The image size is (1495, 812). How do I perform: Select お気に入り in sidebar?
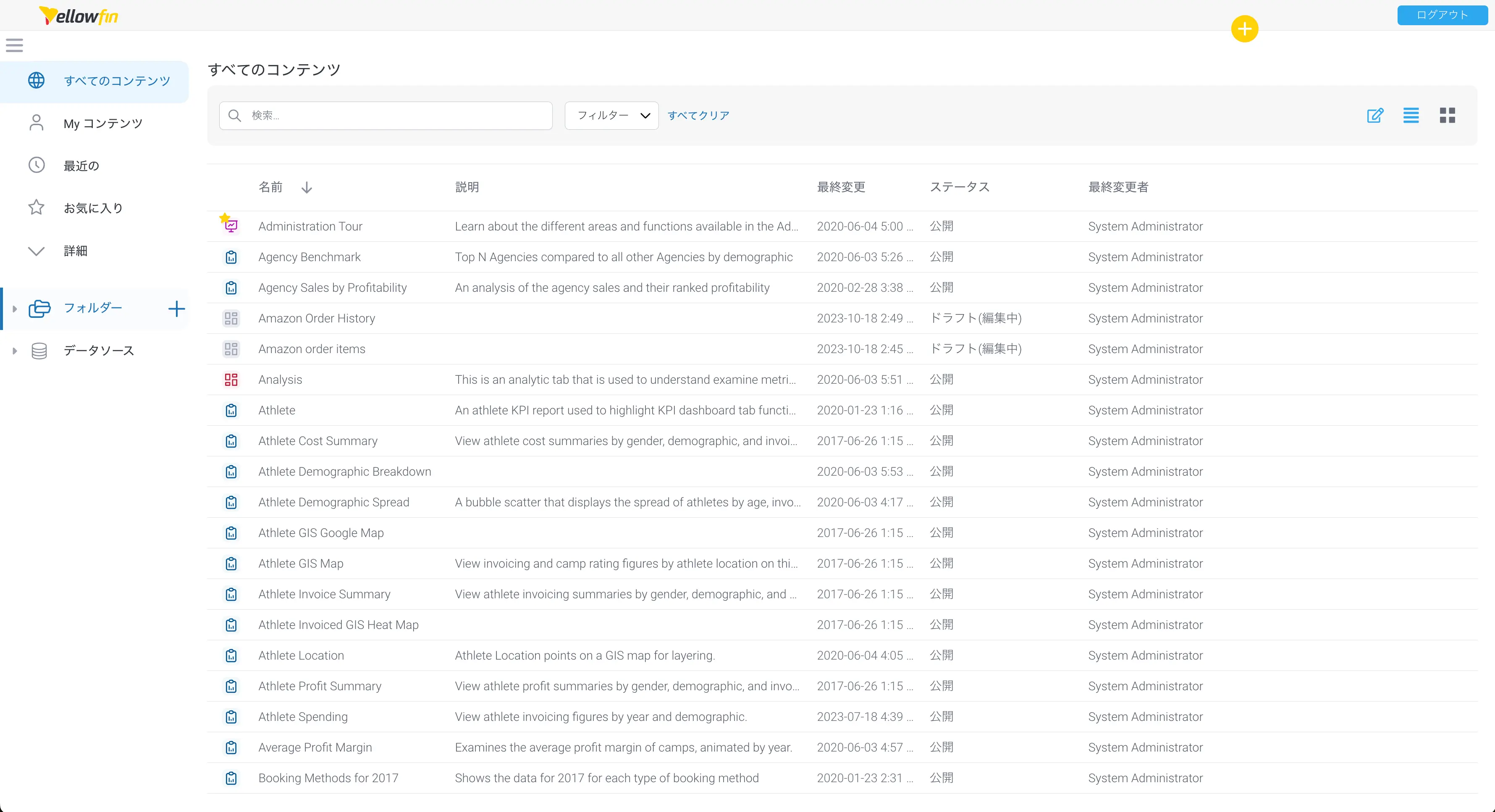pyautogui.click(x=93, y=208)
